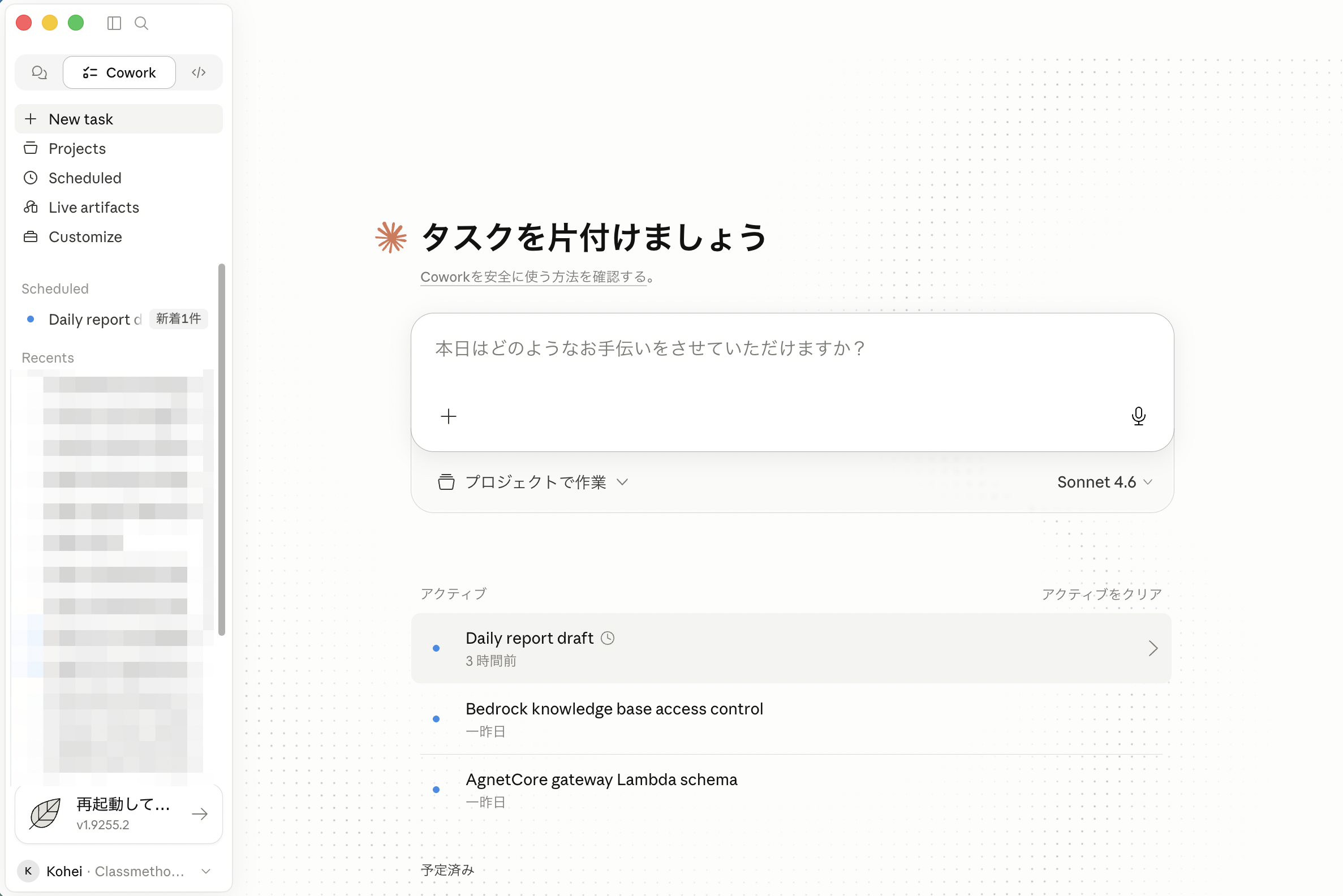Open the プロジェクトで作業 dropdown

pos(533,483)
